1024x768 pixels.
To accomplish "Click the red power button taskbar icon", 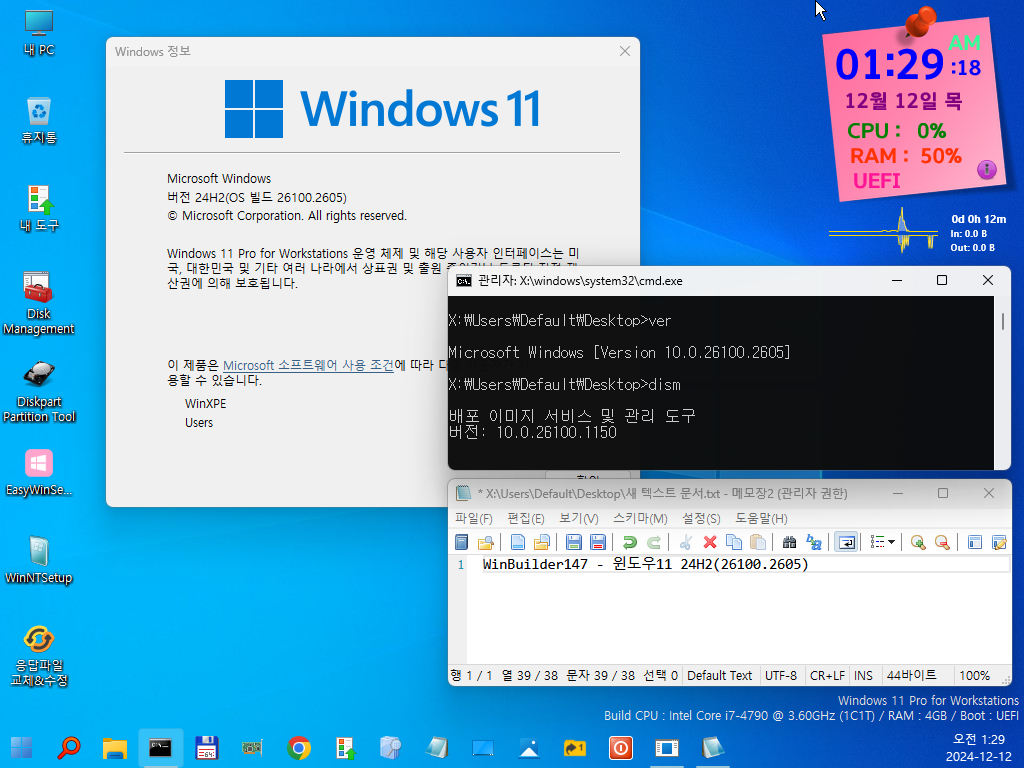I will (x=620, y=748).
